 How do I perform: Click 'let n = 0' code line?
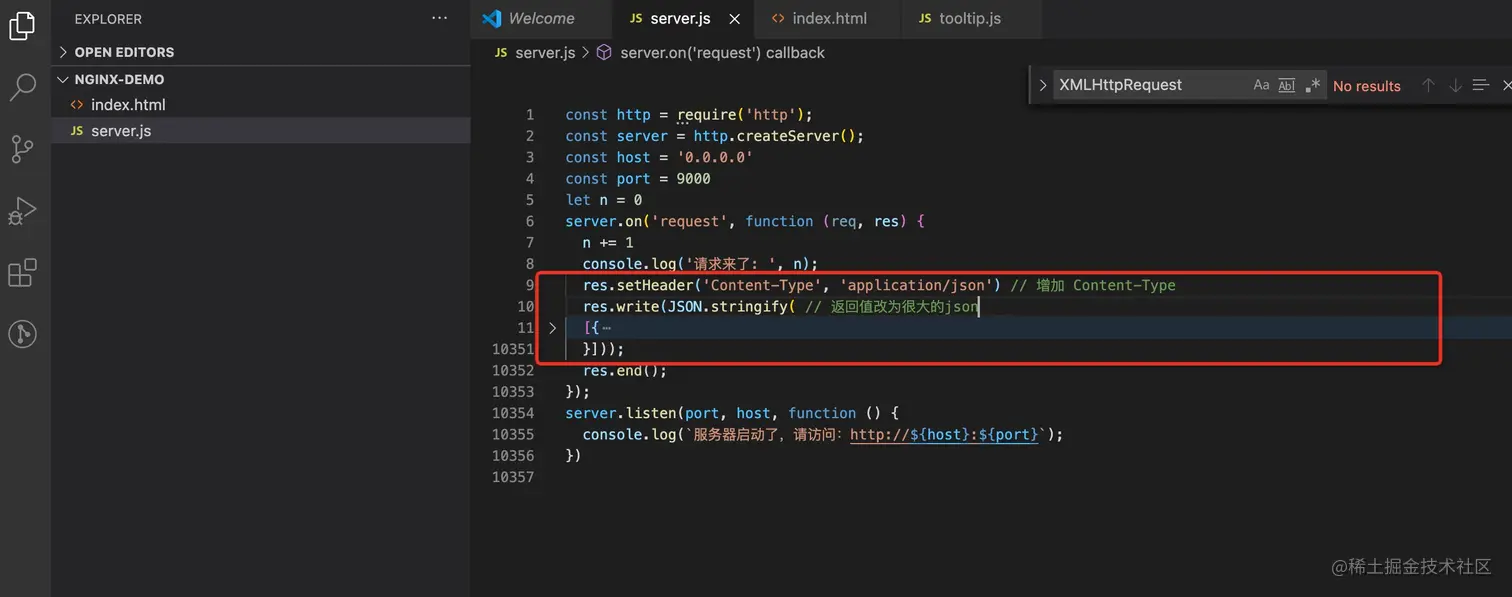pyautogui.click(x=604, y=200)
